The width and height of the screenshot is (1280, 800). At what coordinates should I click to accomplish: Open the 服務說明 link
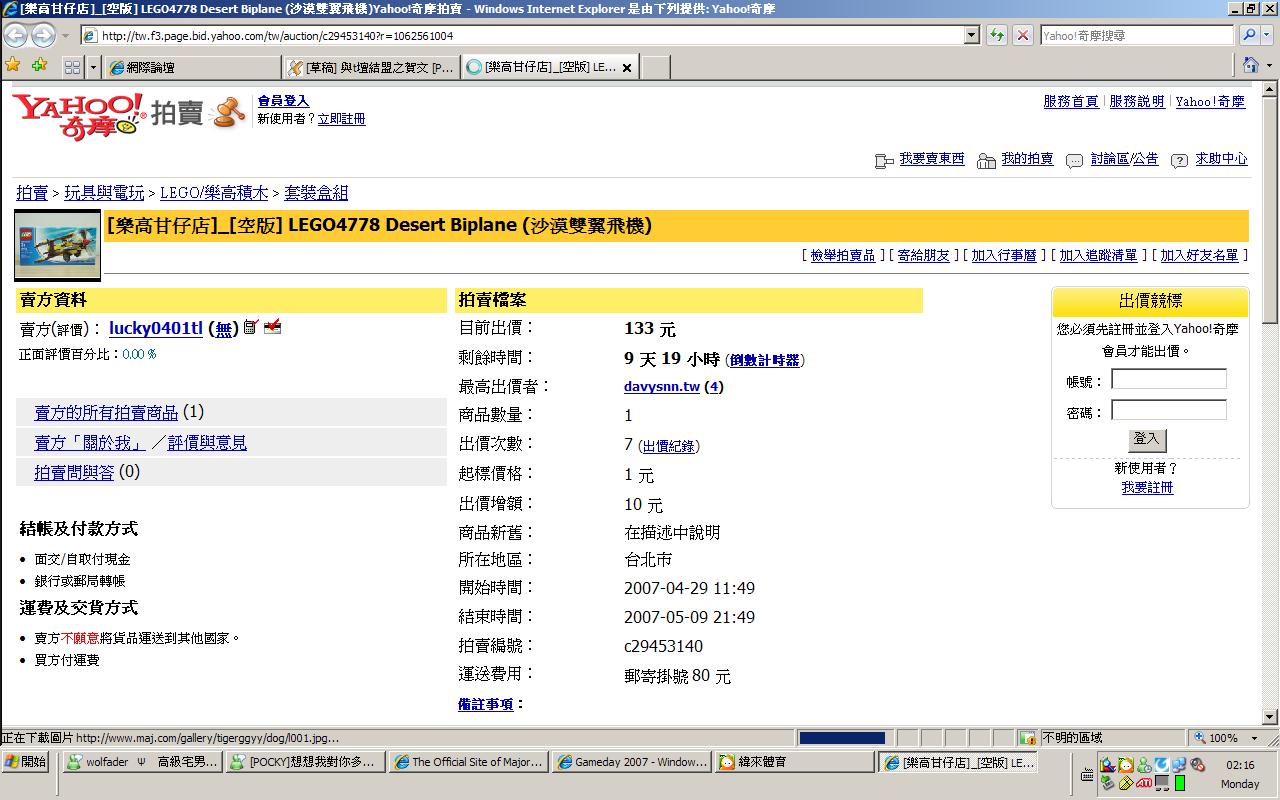pyautogui.click(x=1137, y=102)
